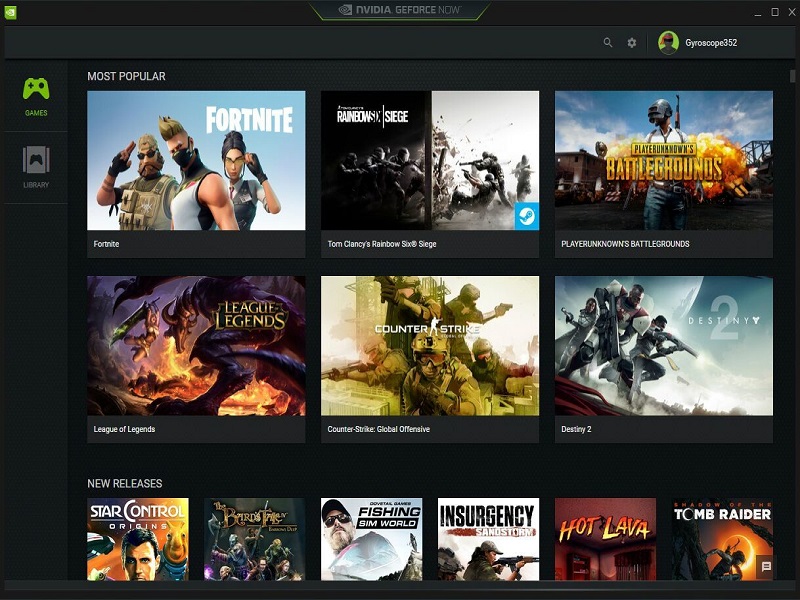Viewport: 800px width, 600px height.
Task: Select the Hot Lava game cover
Action: 606,539
